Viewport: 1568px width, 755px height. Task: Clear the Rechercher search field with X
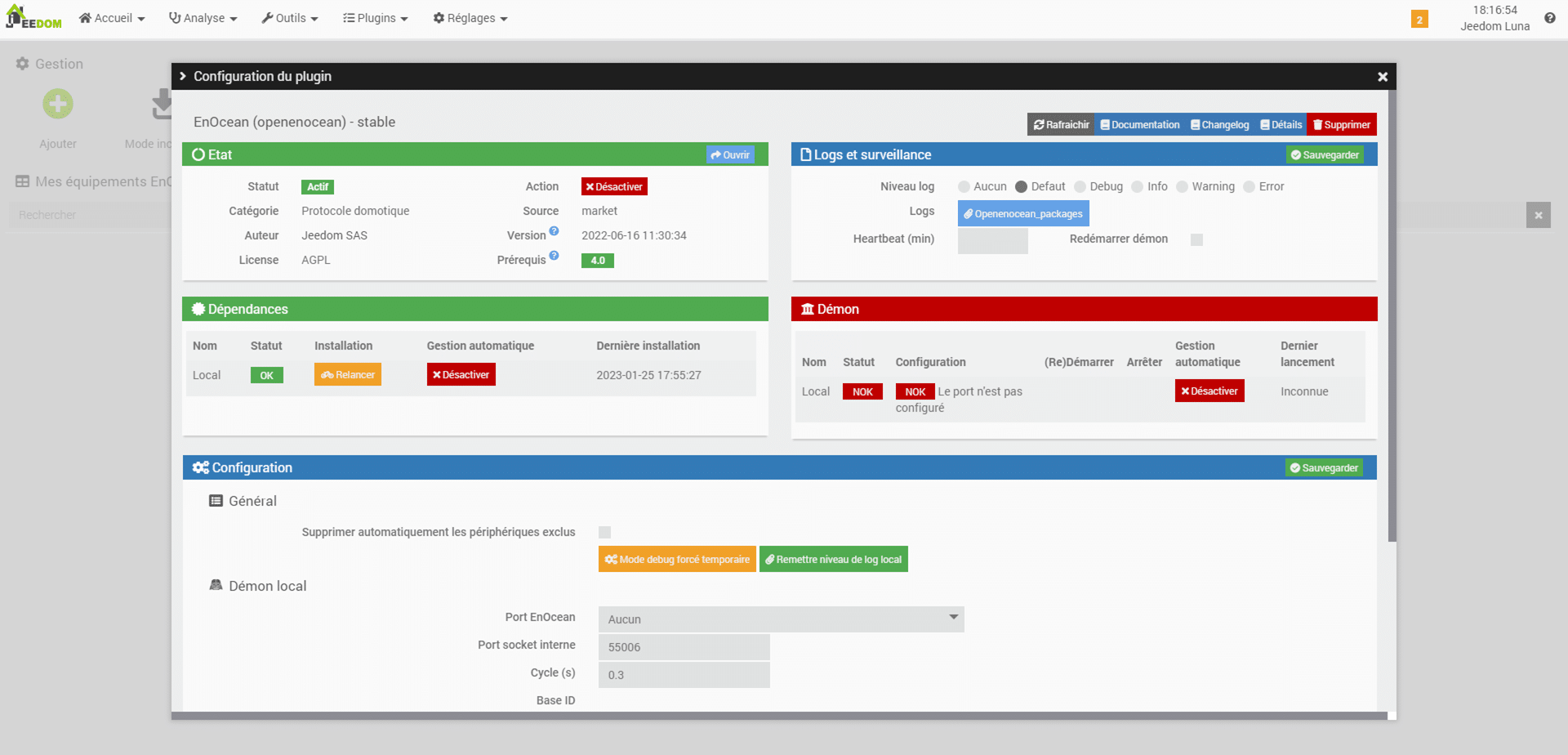(1538, 215)
